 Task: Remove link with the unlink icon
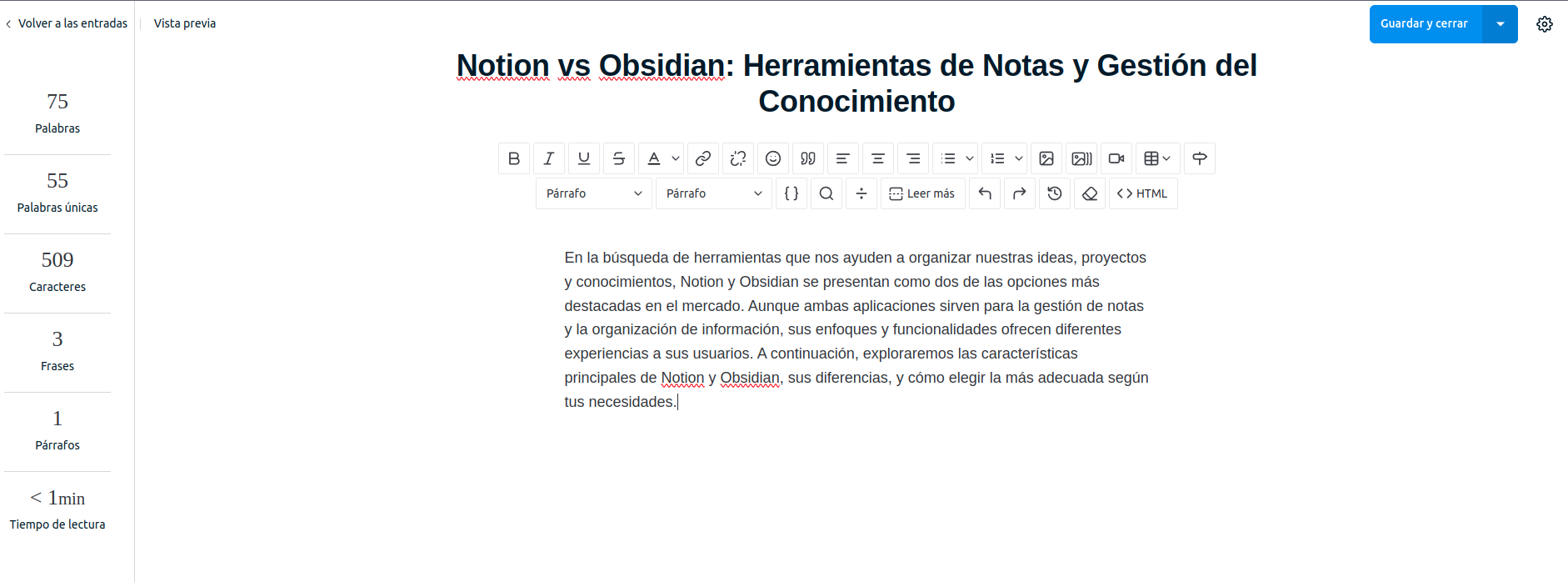pos(738,158)
